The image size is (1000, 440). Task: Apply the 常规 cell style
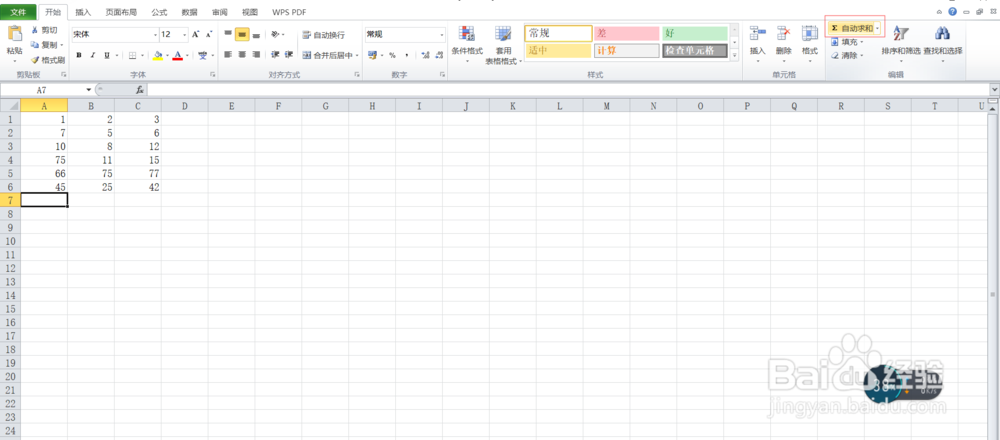(x=558, y=33)
